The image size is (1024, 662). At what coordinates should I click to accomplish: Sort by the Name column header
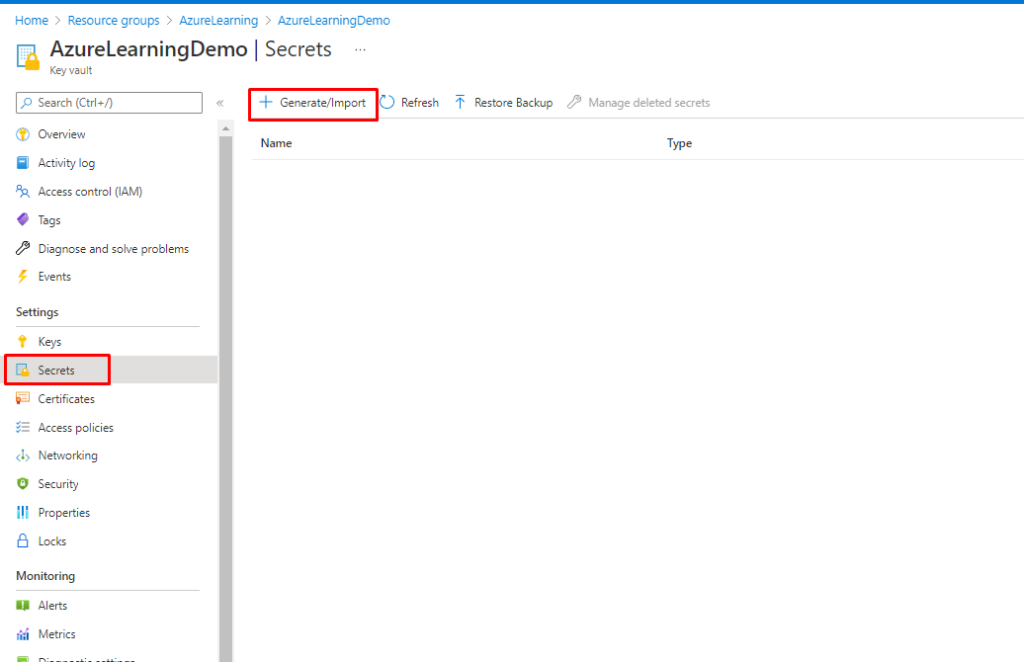click(276, 143)
